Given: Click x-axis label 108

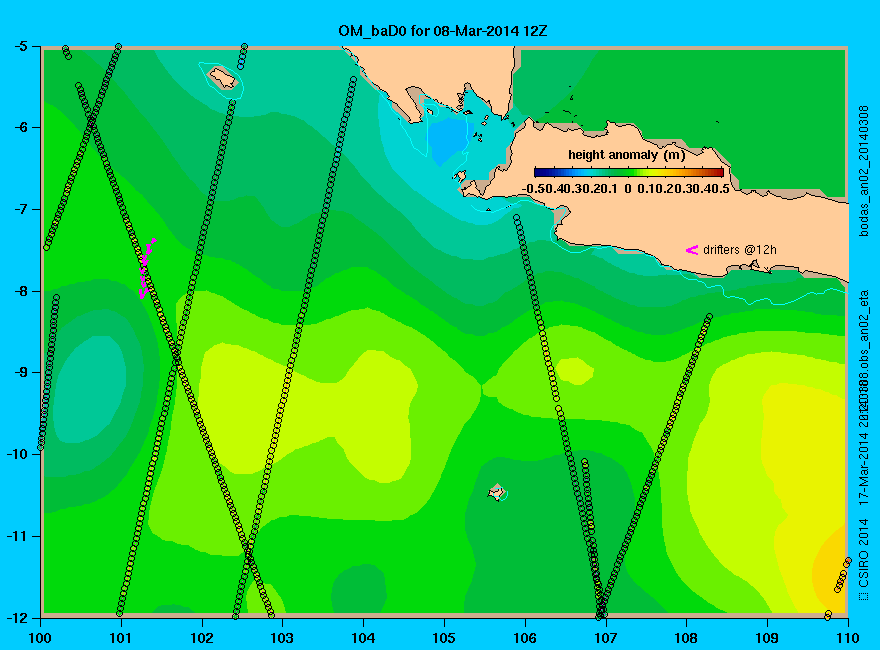Looking at the screenshot, I should (686, 638).
